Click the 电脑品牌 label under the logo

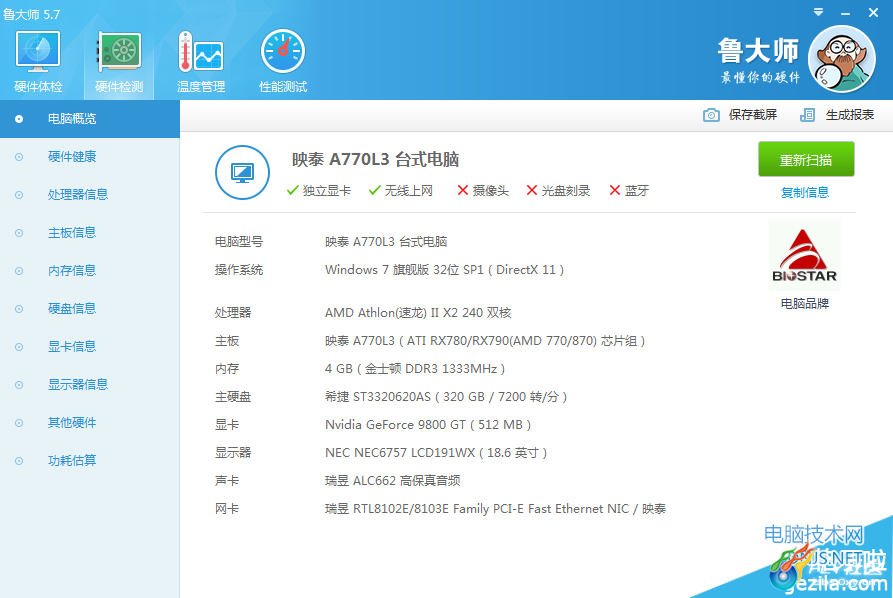805,304
